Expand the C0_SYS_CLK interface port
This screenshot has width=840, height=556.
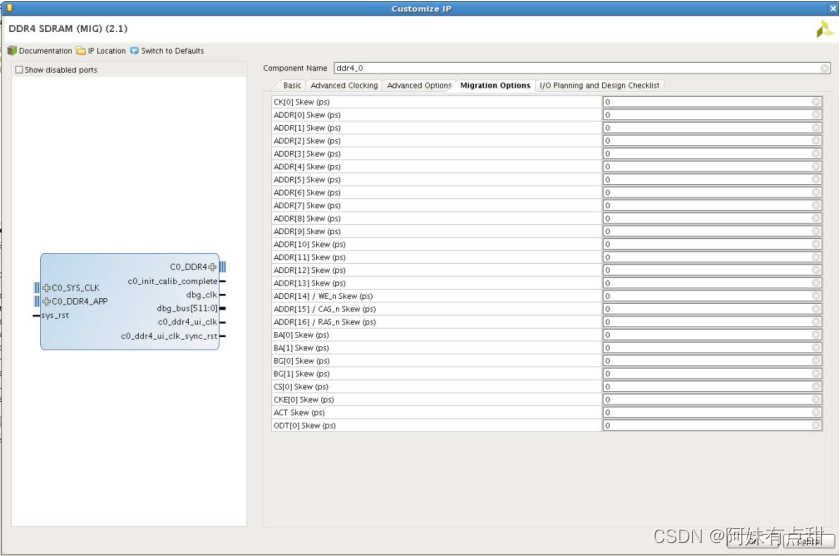47,288
